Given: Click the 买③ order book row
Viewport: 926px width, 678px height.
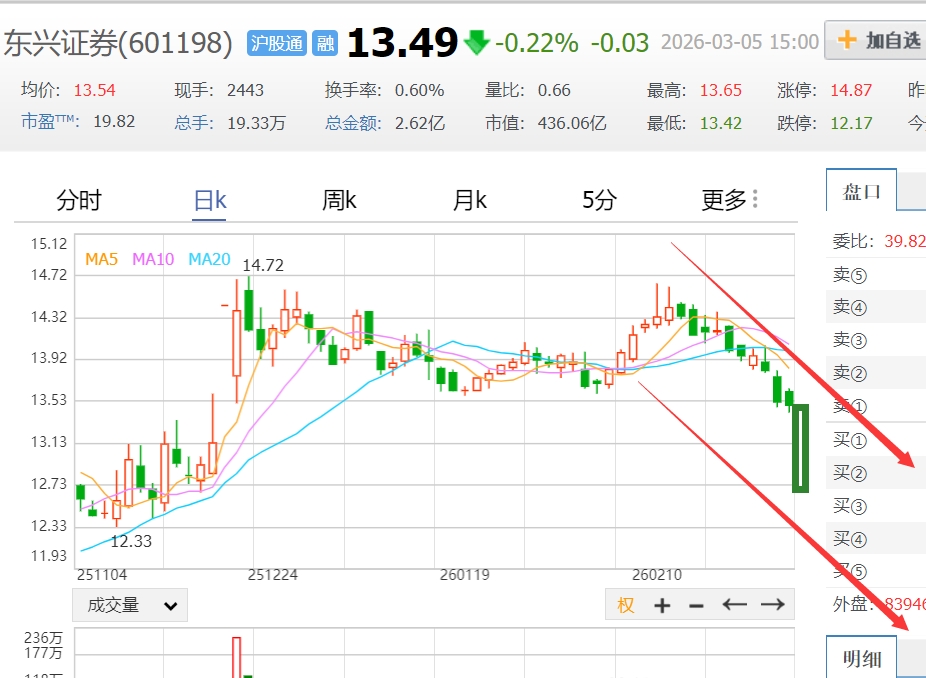Looking at the screenshot, I should pyautogui.click(x=876, y=506).
